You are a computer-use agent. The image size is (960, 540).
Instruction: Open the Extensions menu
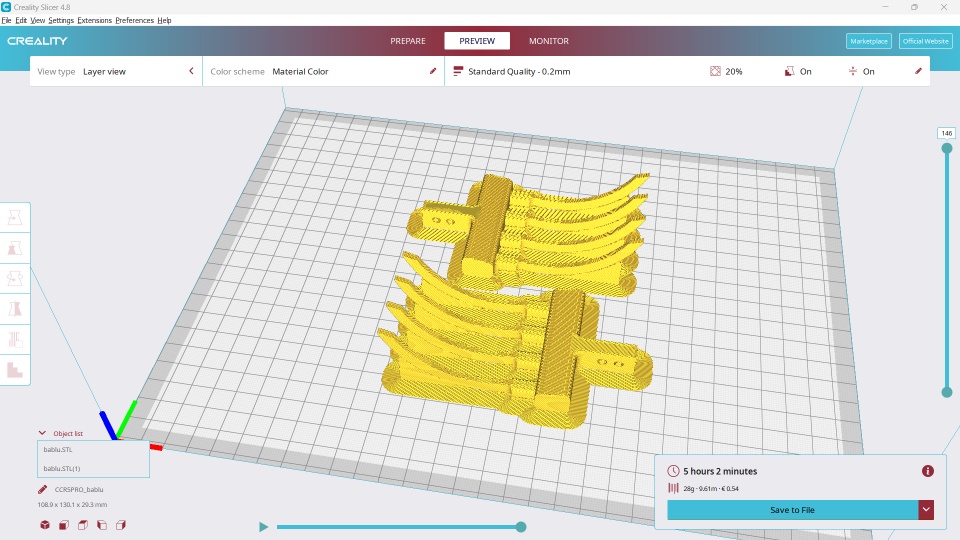(94, 20)
